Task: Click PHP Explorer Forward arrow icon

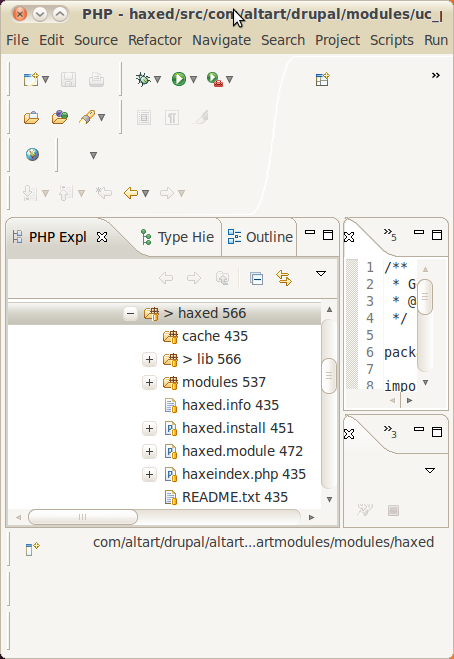Action: point(194,278)
